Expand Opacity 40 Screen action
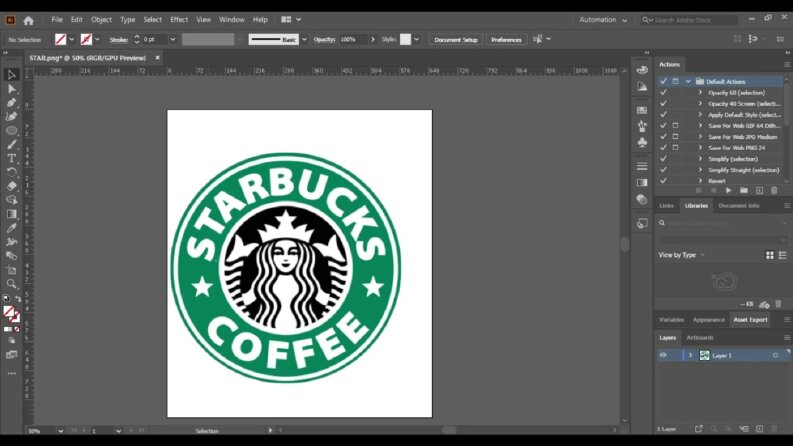 point(700,104)
